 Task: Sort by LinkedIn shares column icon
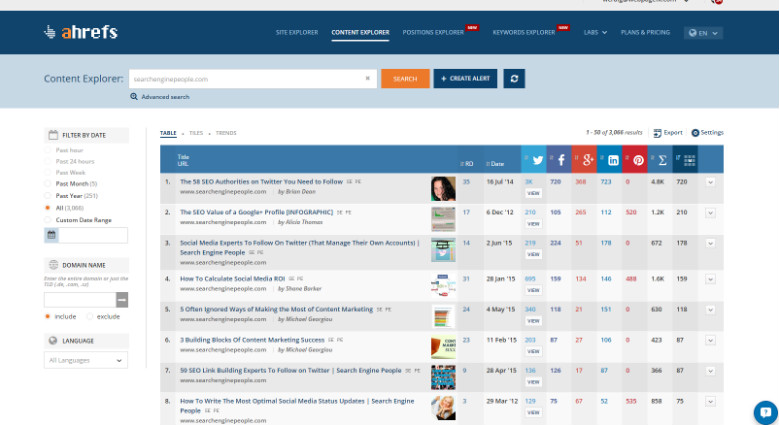tap(612, 160)
